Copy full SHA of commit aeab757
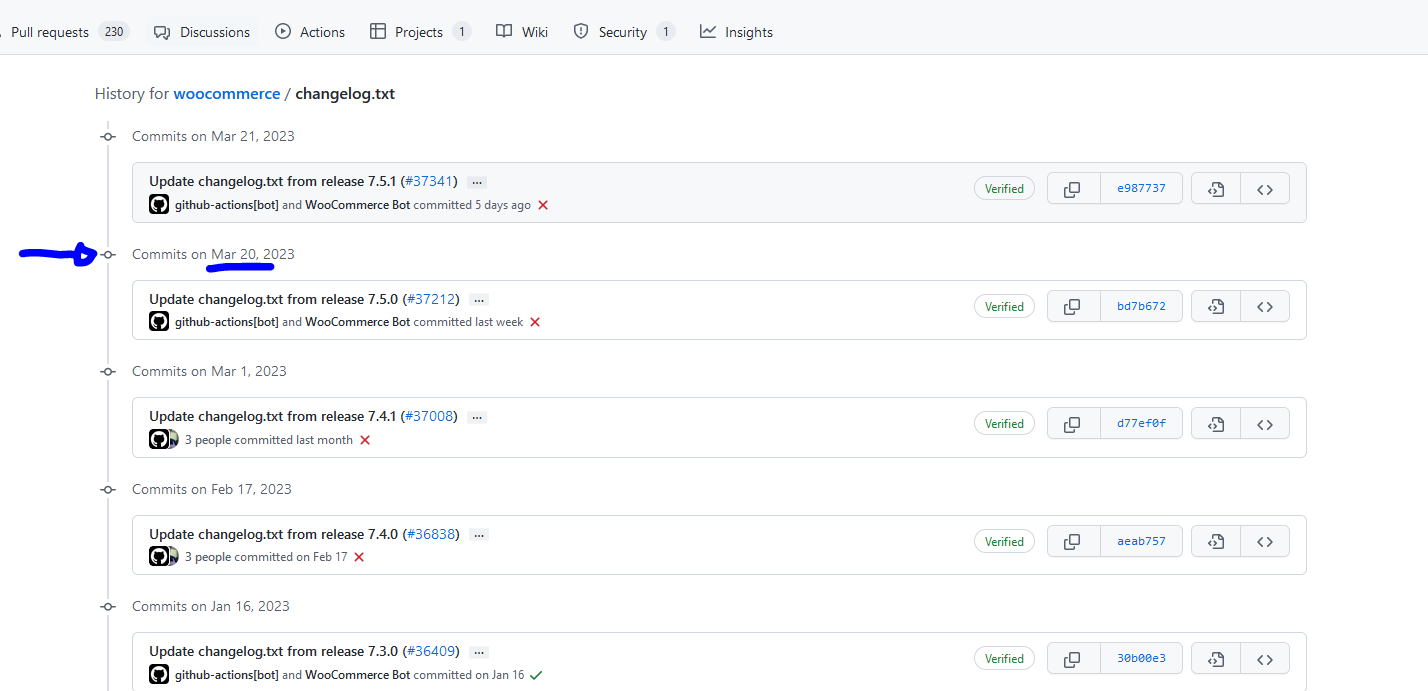This screenshot has height=691, width=1428. [x=1073, y=541]
